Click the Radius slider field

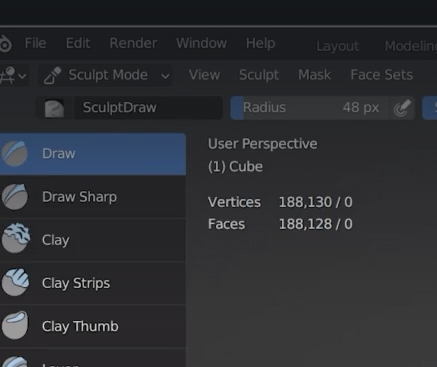(310, 108)
